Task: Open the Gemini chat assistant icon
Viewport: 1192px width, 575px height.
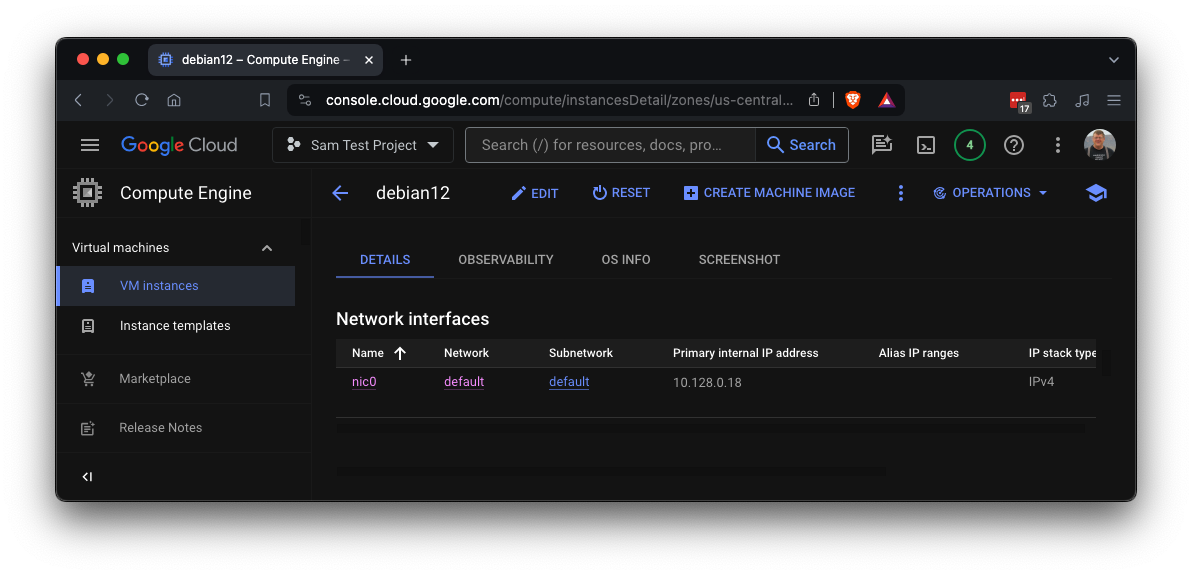Action: tap(881, 145)
